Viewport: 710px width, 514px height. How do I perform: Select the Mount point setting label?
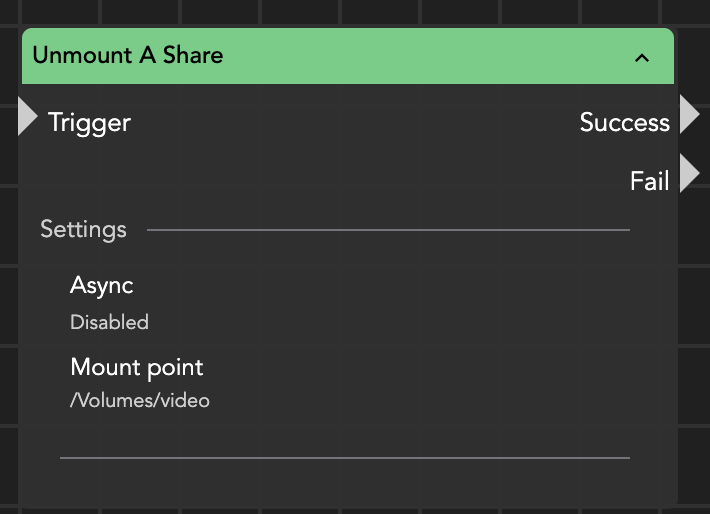click(136, 368)
